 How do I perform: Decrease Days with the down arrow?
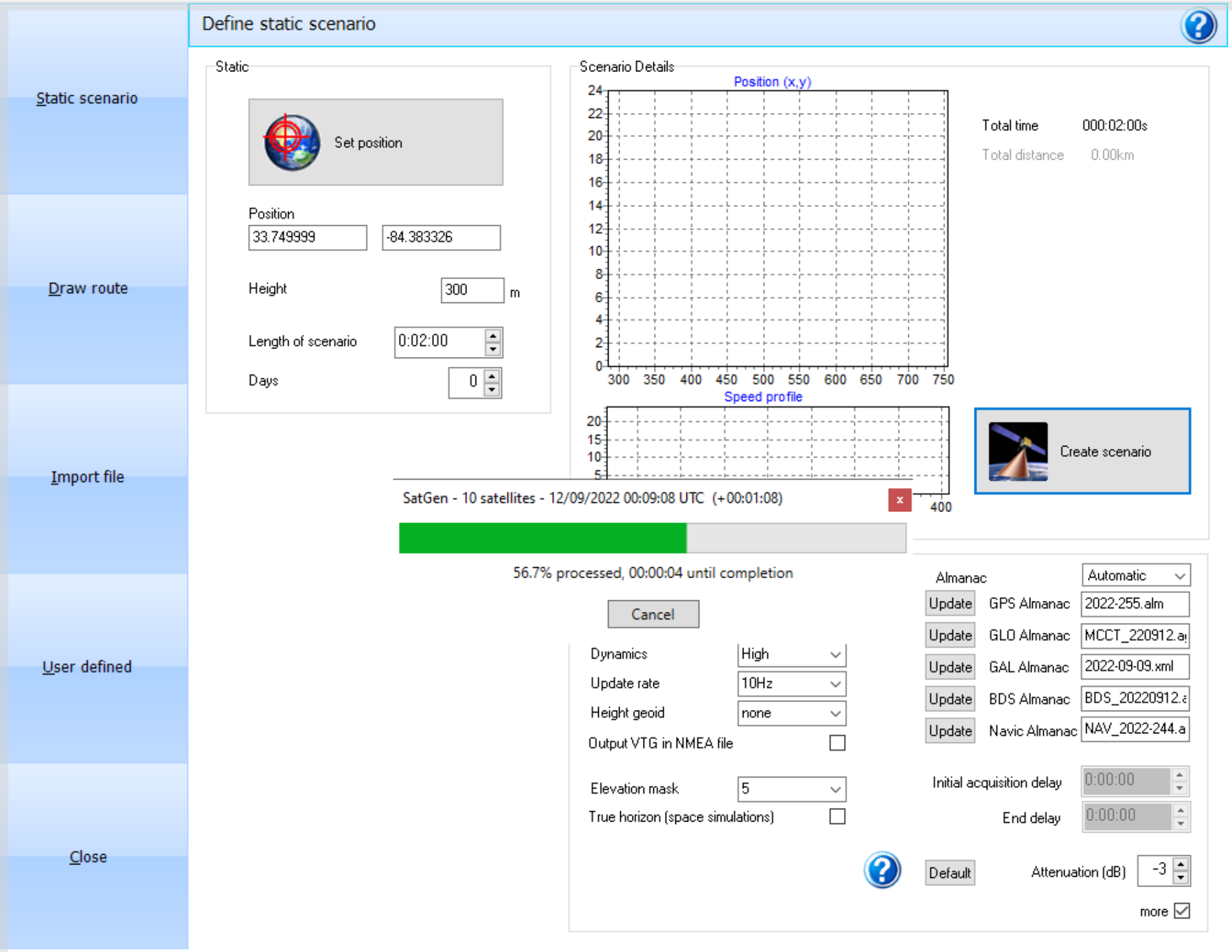(x=492, y=389)
